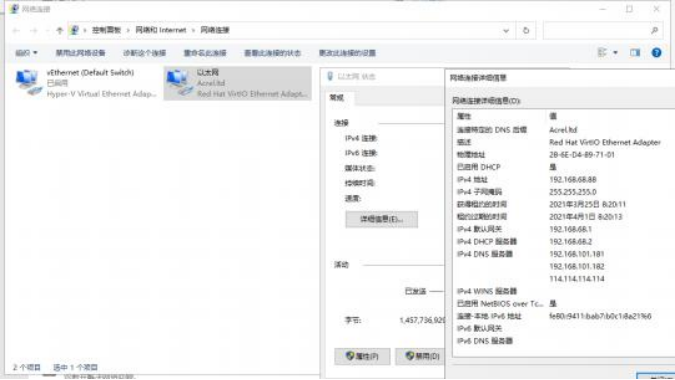Viewport: 675px width, 380px height.
Task: Click 更改此连接的设置 in the toolbar
Action: (x=347, y=53)
